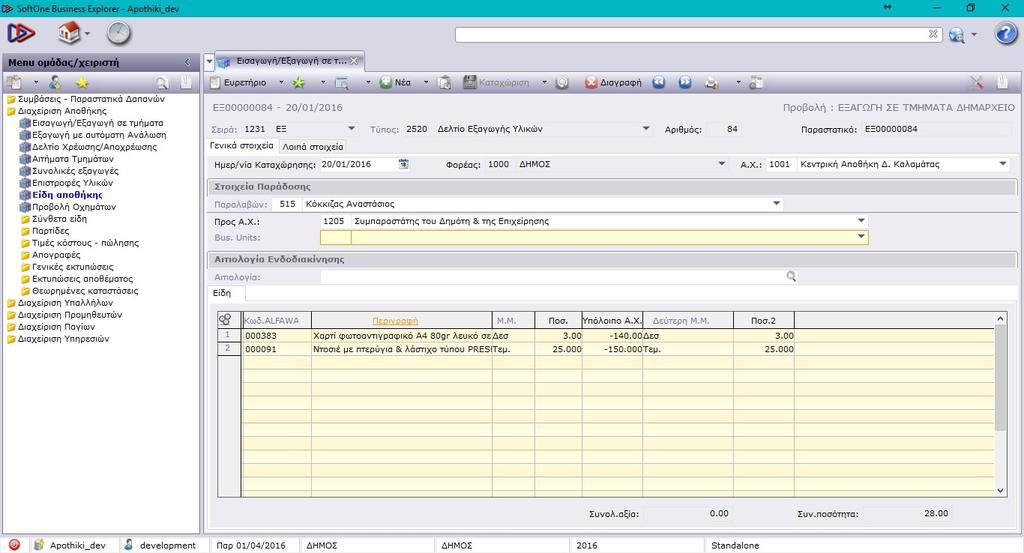Screen dimensions: 1024x553
Task: Open the Φορέας dropdown arrow
Action: [x=722, y=164]
